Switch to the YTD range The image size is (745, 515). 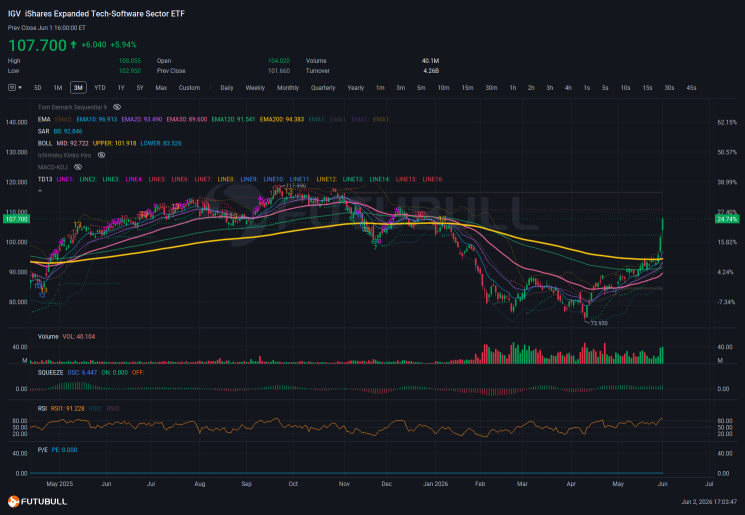(x=100, y=88)
